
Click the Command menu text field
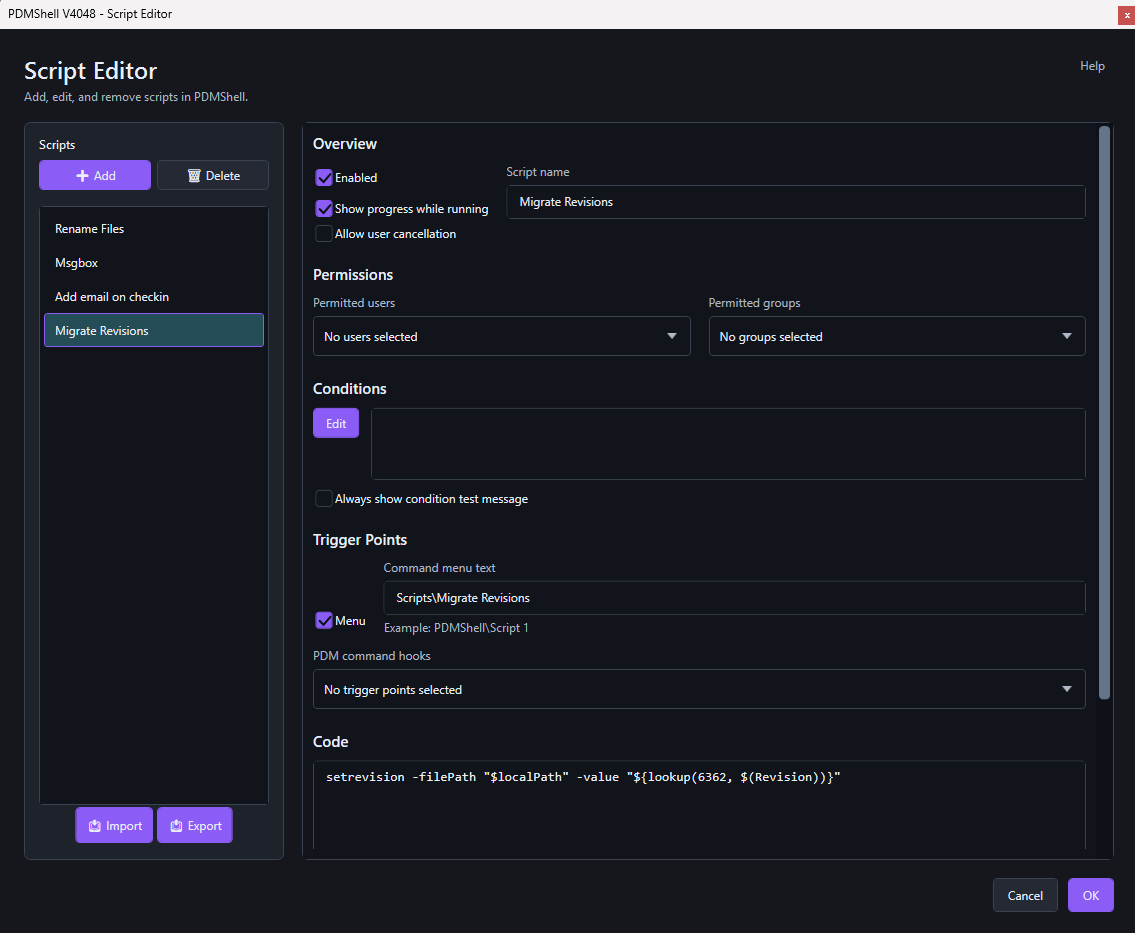coord(734,598)
